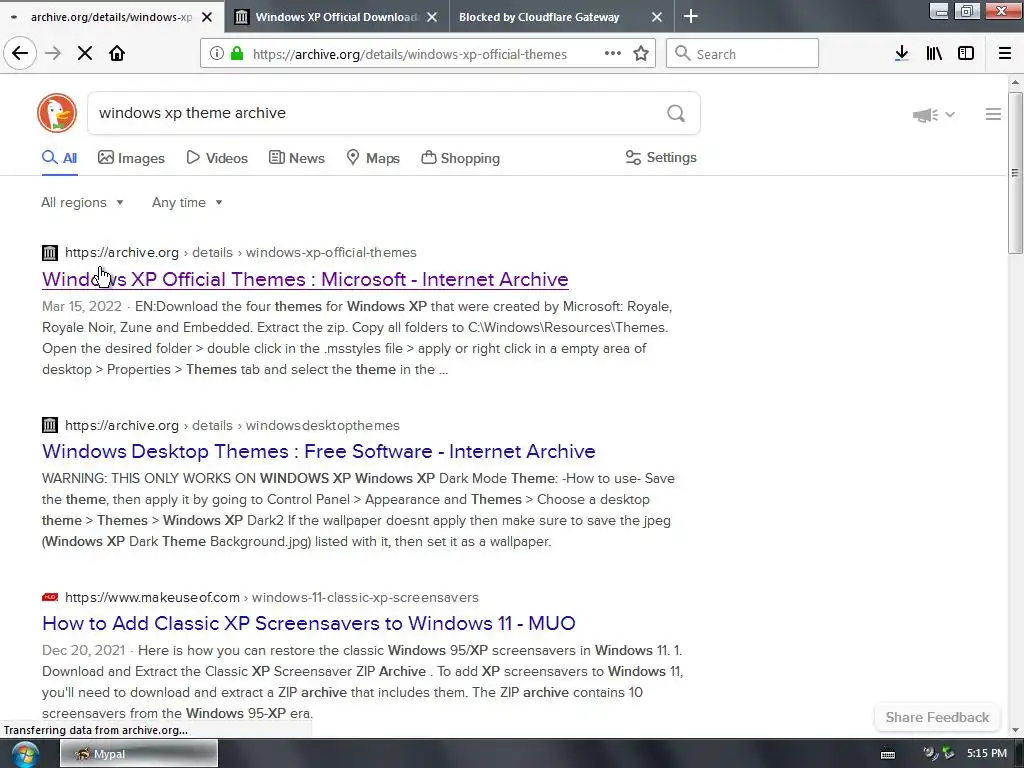The width and height of the screenshot is (1024, 768).
Task: Click the scrollbar down arrow
Action: [x=1014, y=730]
